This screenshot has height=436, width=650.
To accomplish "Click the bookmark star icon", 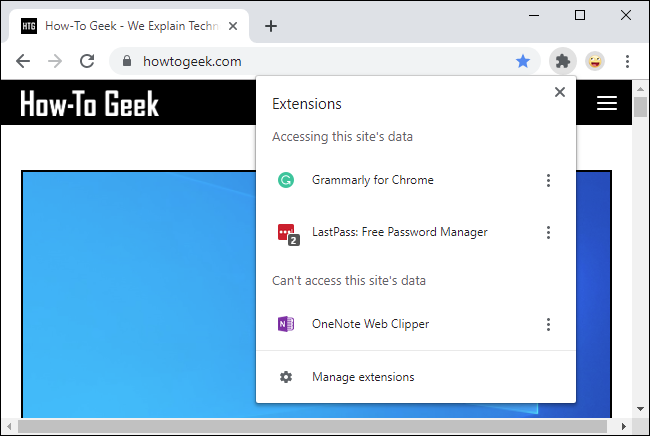I will (x=523, y=61).
